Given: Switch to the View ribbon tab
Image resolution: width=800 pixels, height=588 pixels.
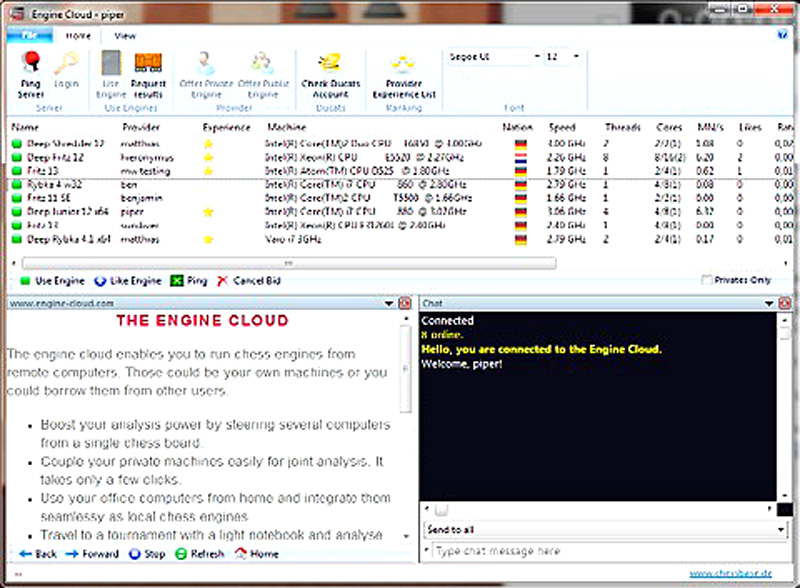Looking at the screenshot, I should click(x=125, y=36).
